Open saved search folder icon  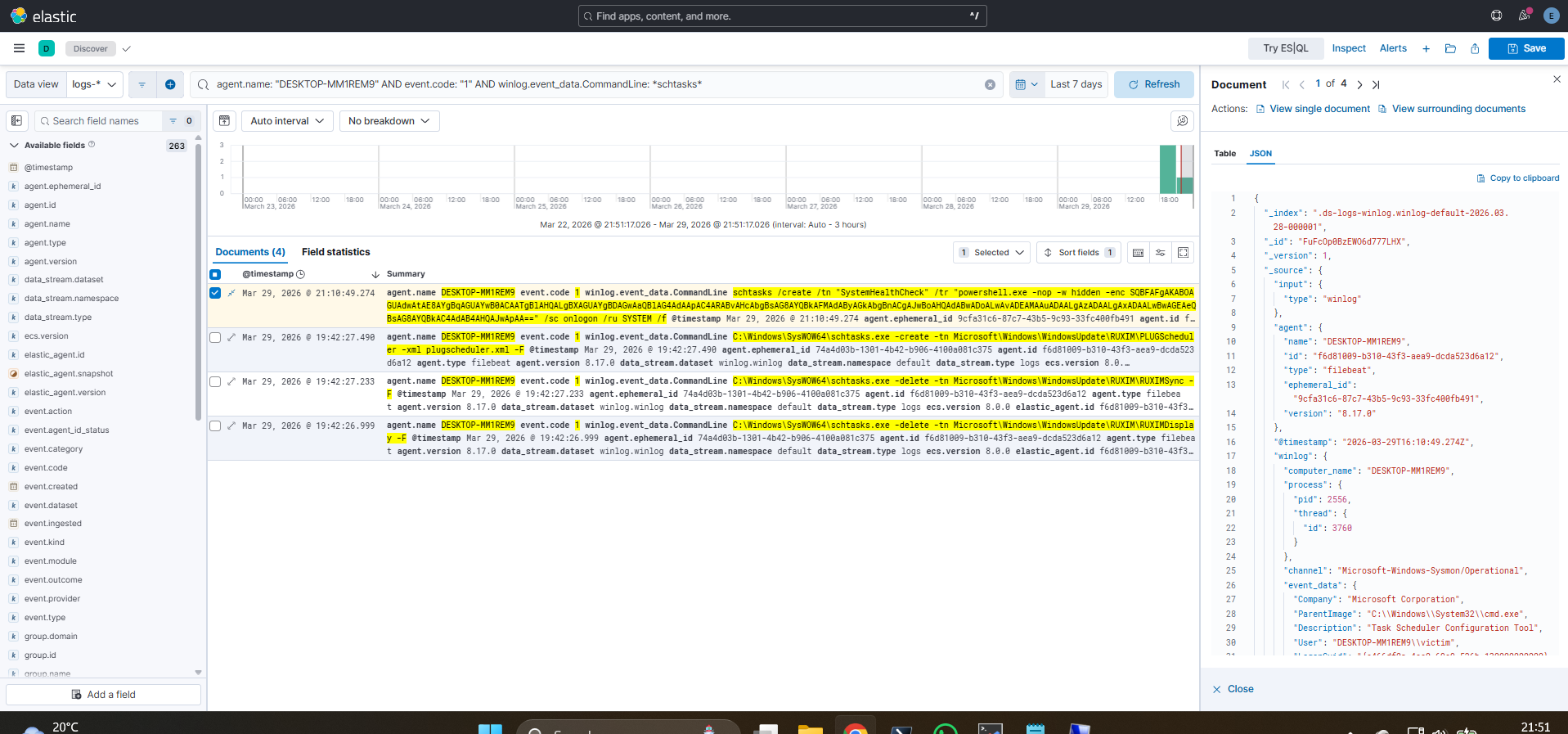click(1450, 48)
